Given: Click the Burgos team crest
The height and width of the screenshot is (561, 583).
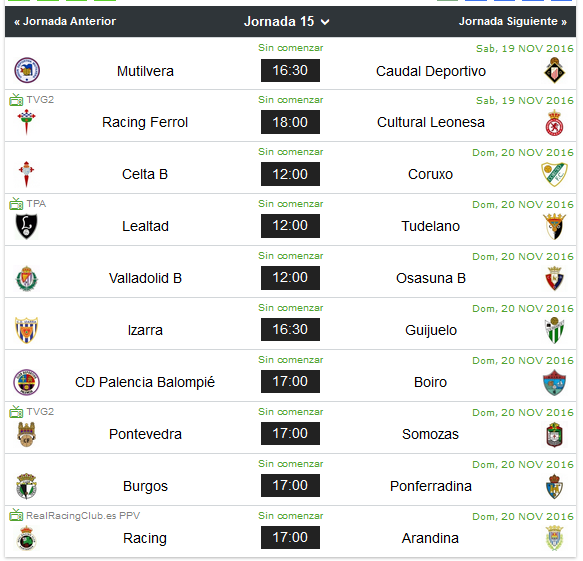Looking at the screenshot, I should pyautogui.click(x=26, y=486).
